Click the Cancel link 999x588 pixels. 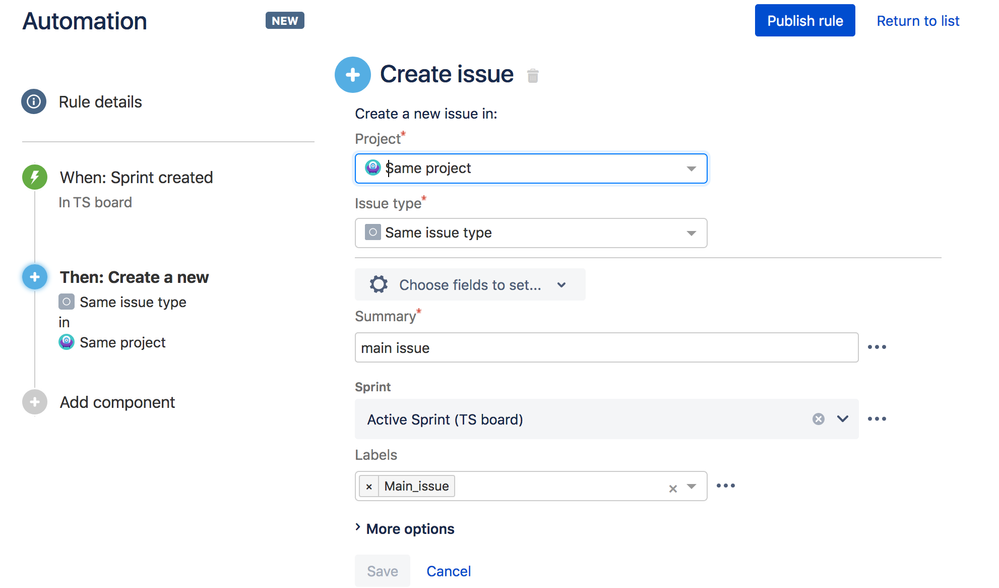(x=448, y=571)
